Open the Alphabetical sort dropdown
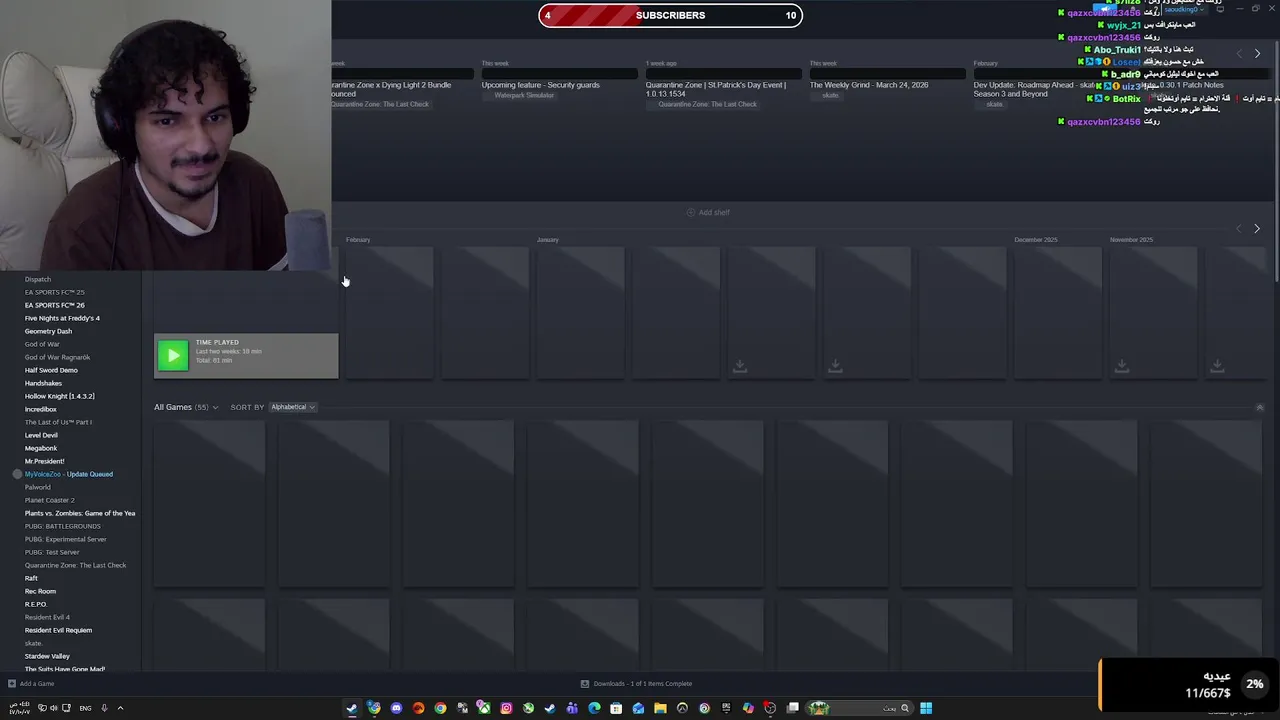The height and width of the screenshot is (720, 1280). (x=292, y=407)
